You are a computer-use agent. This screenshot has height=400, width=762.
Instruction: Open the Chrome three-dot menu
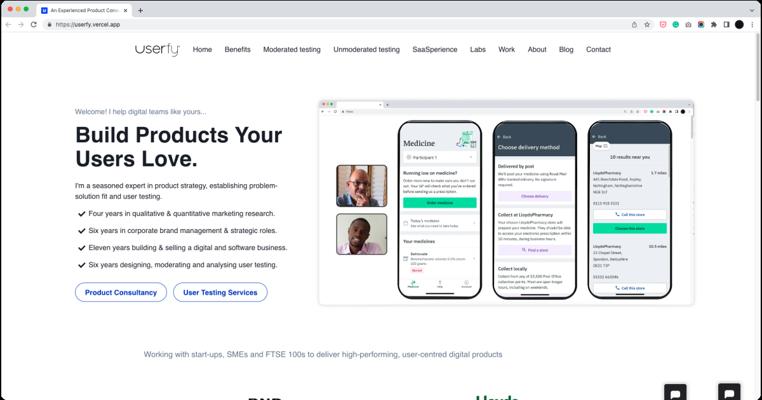(x=752, y=24)
